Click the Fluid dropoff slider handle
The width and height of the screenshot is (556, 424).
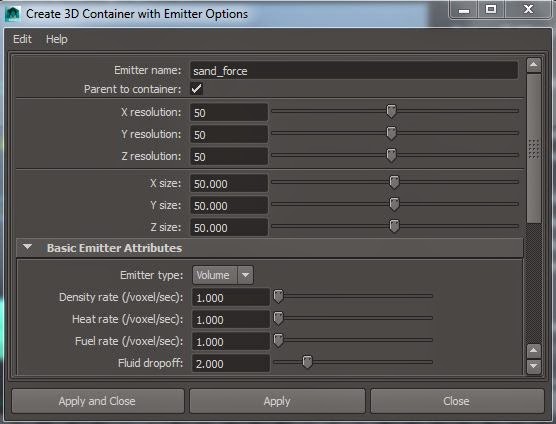point(307,362)
